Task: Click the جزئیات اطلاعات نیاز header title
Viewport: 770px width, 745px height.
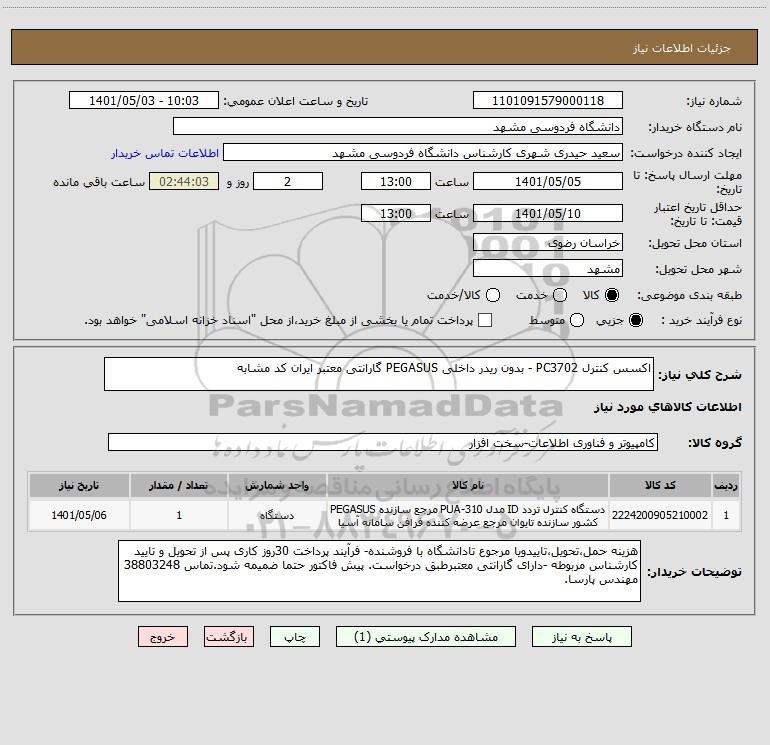Action: click(682, 48)
